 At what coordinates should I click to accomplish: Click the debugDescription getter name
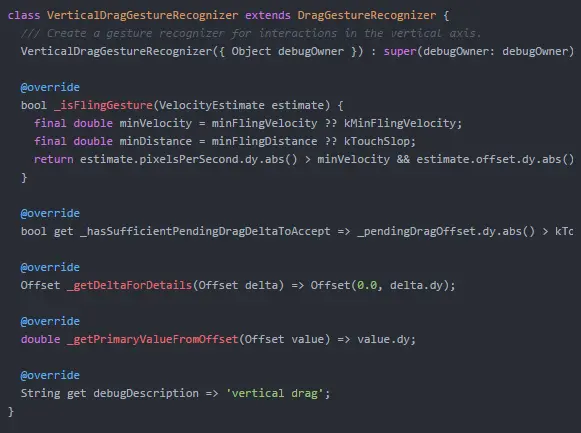[146, 393]
